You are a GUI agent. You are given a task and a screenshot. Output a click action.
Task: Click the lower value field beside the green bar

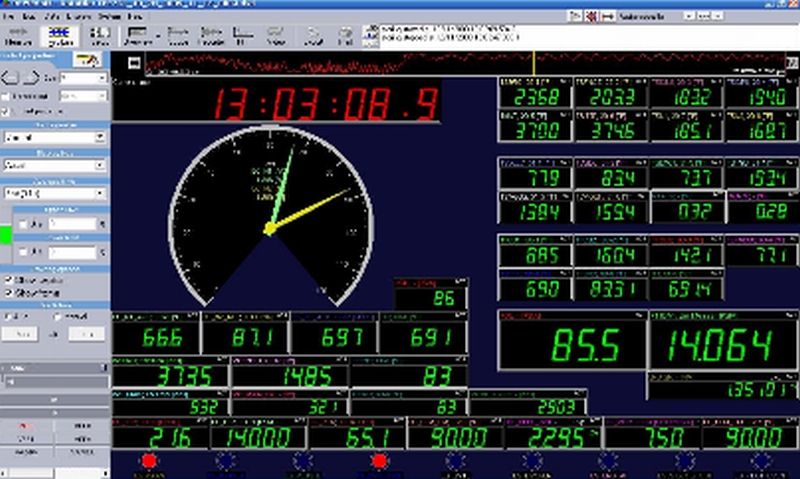tap(72, 252)
